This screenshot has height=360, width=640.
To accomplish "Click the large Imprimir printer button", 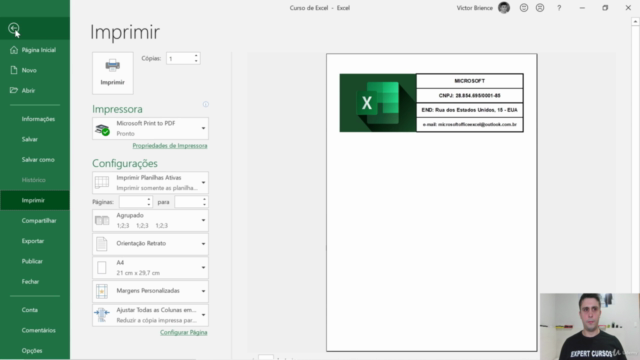I will click(113, 73).
